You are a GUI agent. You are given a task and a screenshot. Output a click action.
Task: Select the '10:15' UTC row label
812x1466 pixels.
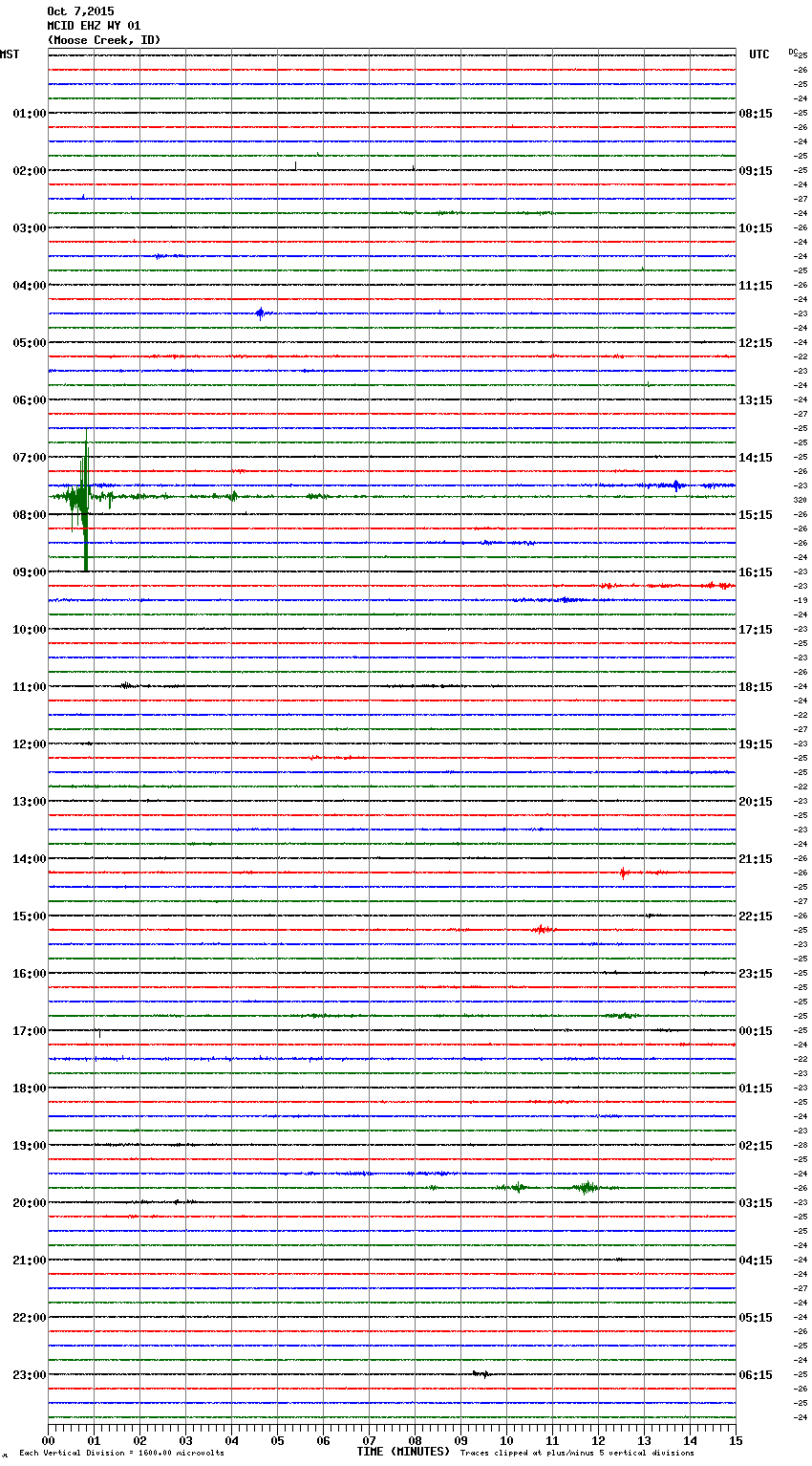[756, 227]
